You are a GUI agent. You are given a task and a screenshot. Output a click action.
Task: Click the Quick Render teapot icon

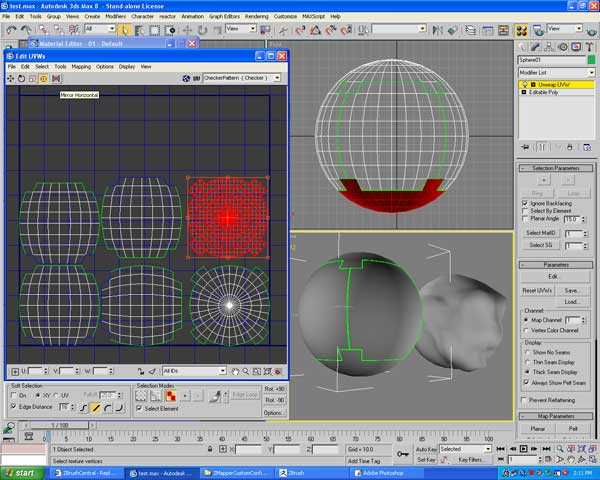point(592,30)
